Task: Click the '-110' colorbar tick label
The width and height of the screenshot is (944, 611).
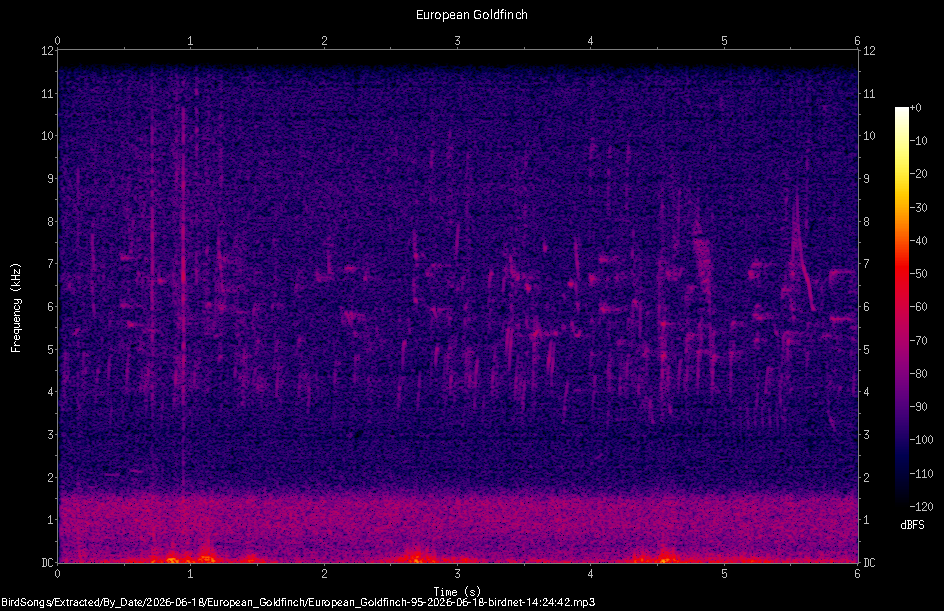Action: point(921,474)
